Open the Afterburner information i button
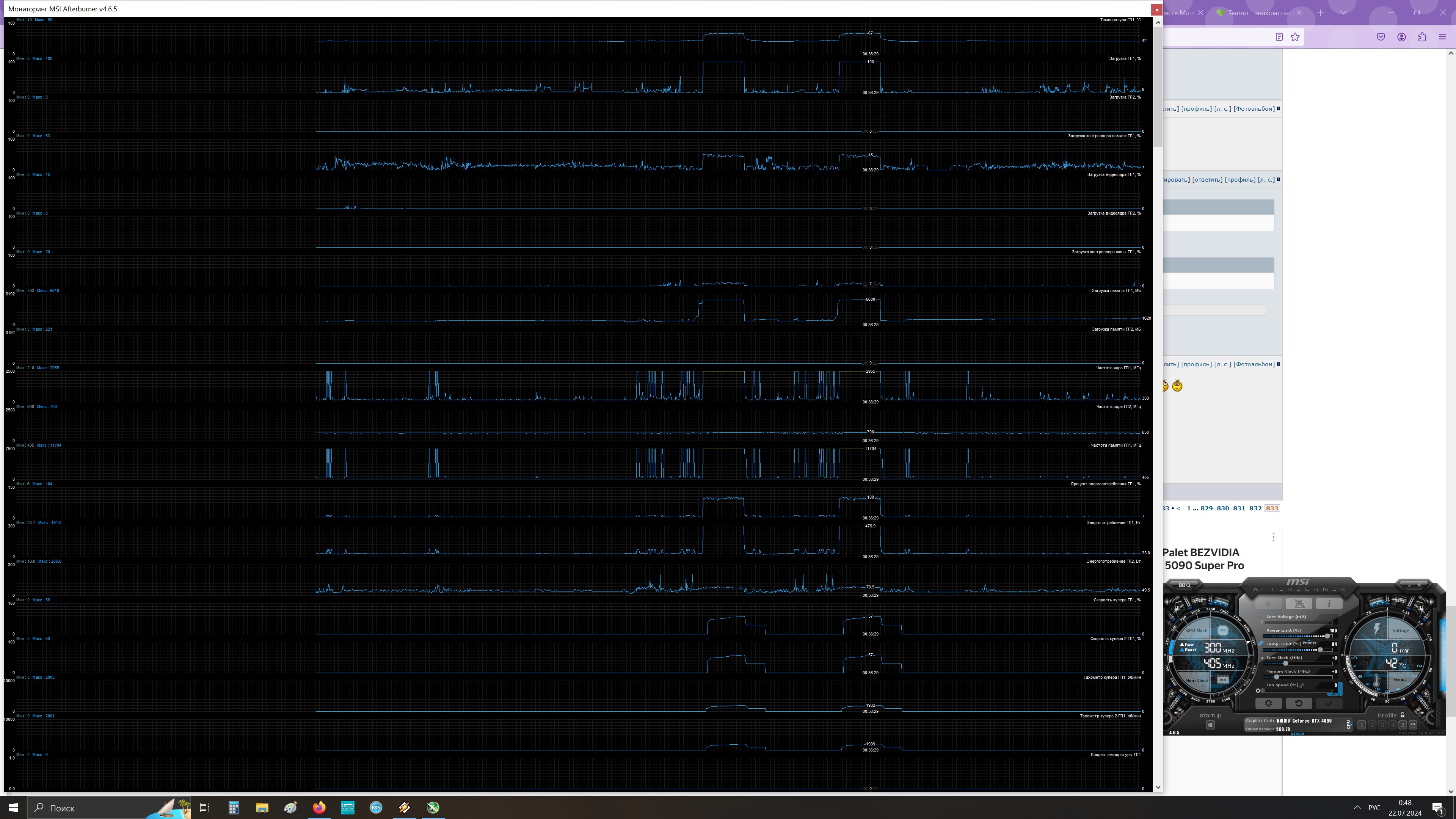The image size is (1456, 819). (x=1329, y=604)
